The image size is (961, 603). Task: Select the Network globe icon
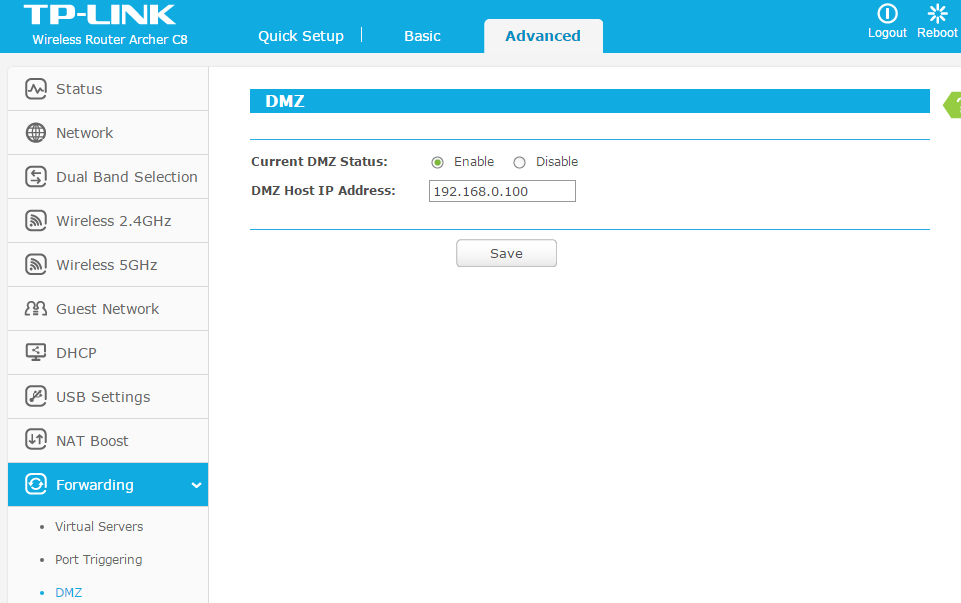pyautogui.click(x=34, y=132)
